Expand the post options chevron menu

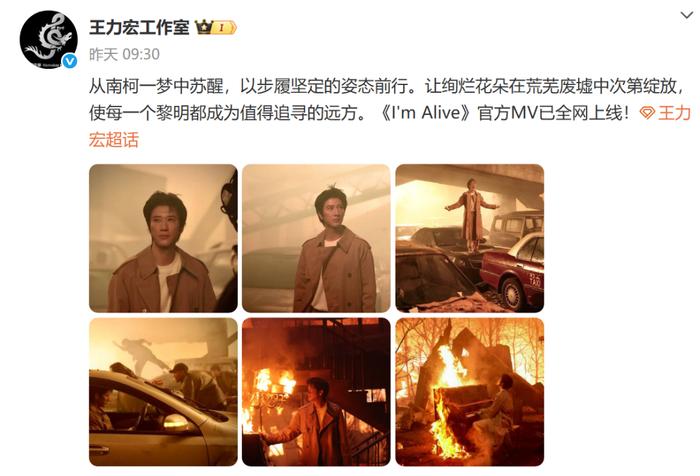pyautogui.click(x=686, y=15)
